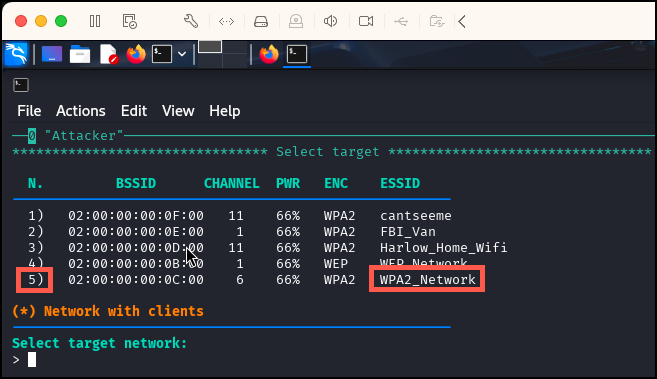This screenshot has height=379, width=657.
Task: Open the Actions menu
Action: 81,111
